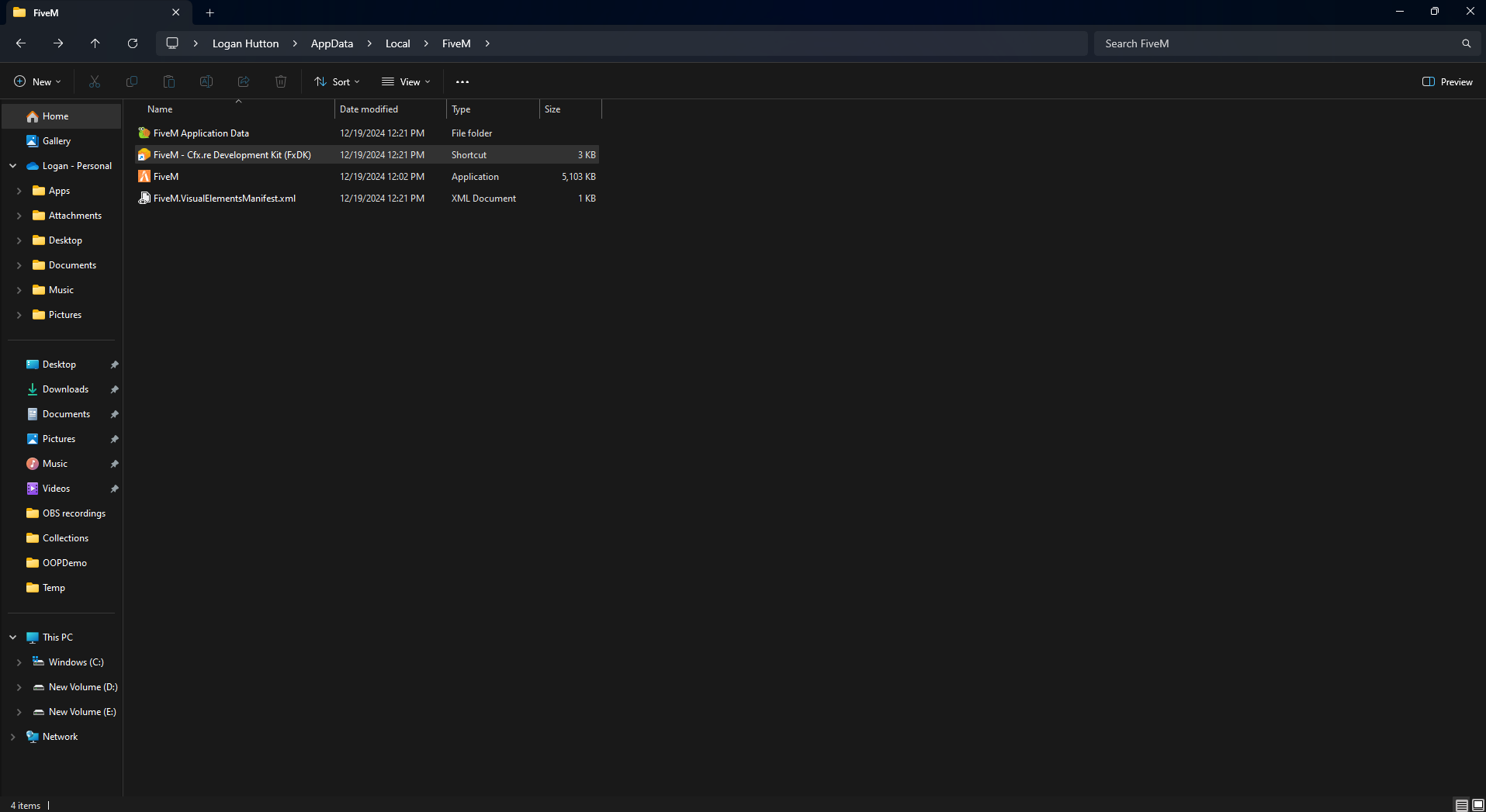This screenshot has width=1486, height=812.
Task: Click the Refresh icon in navigation bar
Action: click(133, 43)
